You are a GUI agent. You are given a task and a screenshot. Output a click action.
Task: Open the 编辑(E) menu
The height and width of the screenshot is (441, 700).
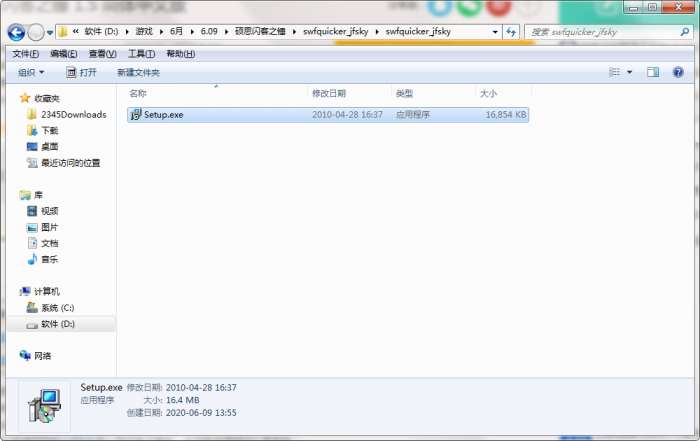coord(64,54)
